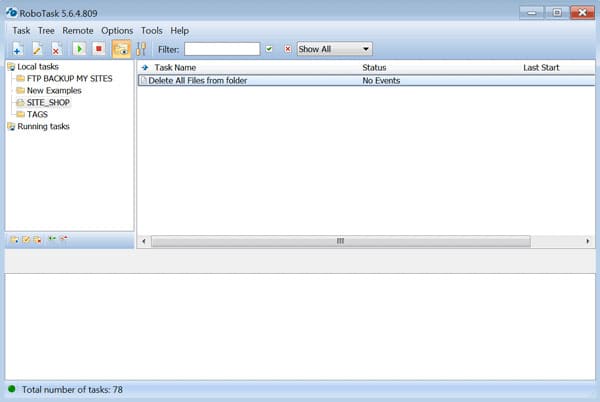This screenshot has width=600, height=402.
Task: Rename the folder via the tree toolbar edit icon
Action: 26,239
